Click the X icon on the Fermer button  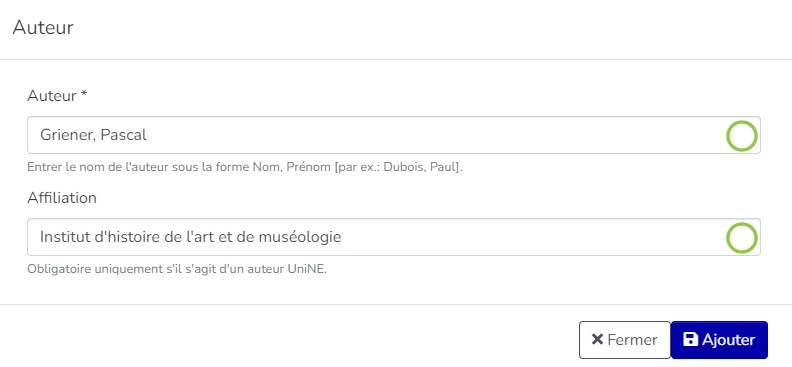(x=597, y=339)
